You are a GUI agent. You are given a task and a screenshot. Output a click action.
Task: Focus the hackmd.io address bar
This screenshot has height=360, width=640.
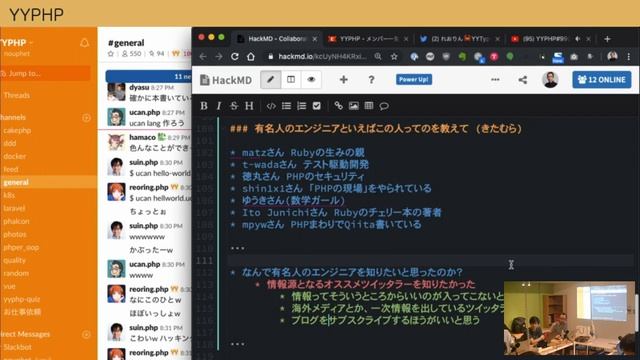click(322, 57)
